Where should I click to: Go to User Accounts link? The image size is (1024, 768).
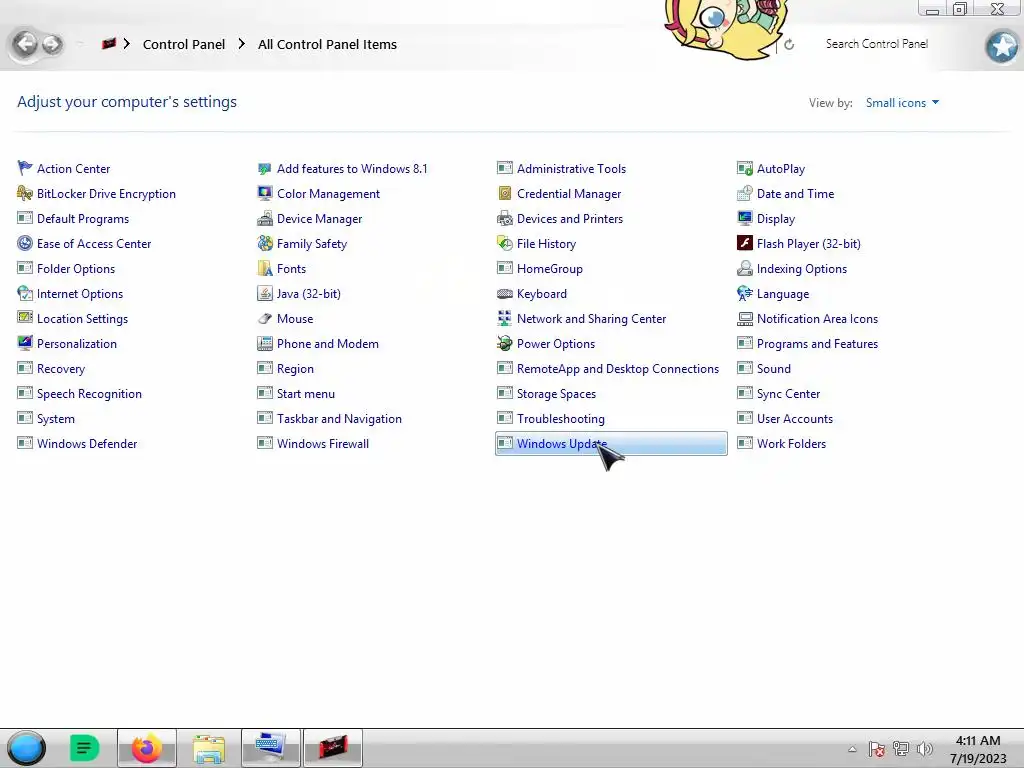click(x=795, y=419)
